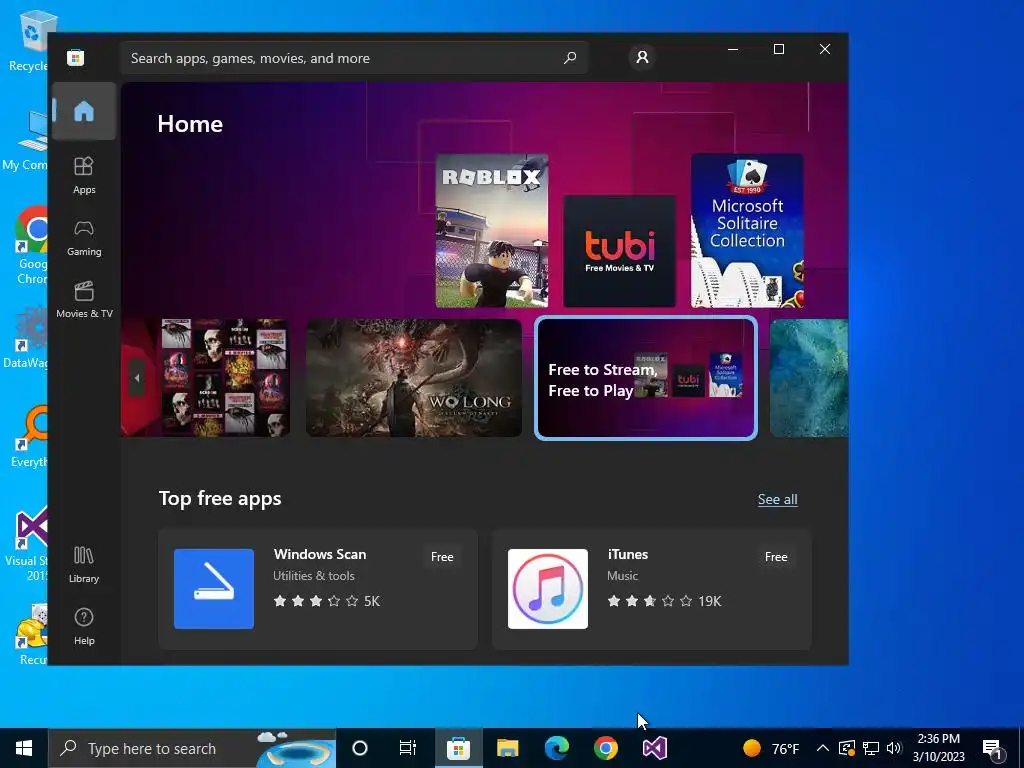Click the Windows Scan app icon
Viewport: 1024px width, 768px height.
pos(214,589)
